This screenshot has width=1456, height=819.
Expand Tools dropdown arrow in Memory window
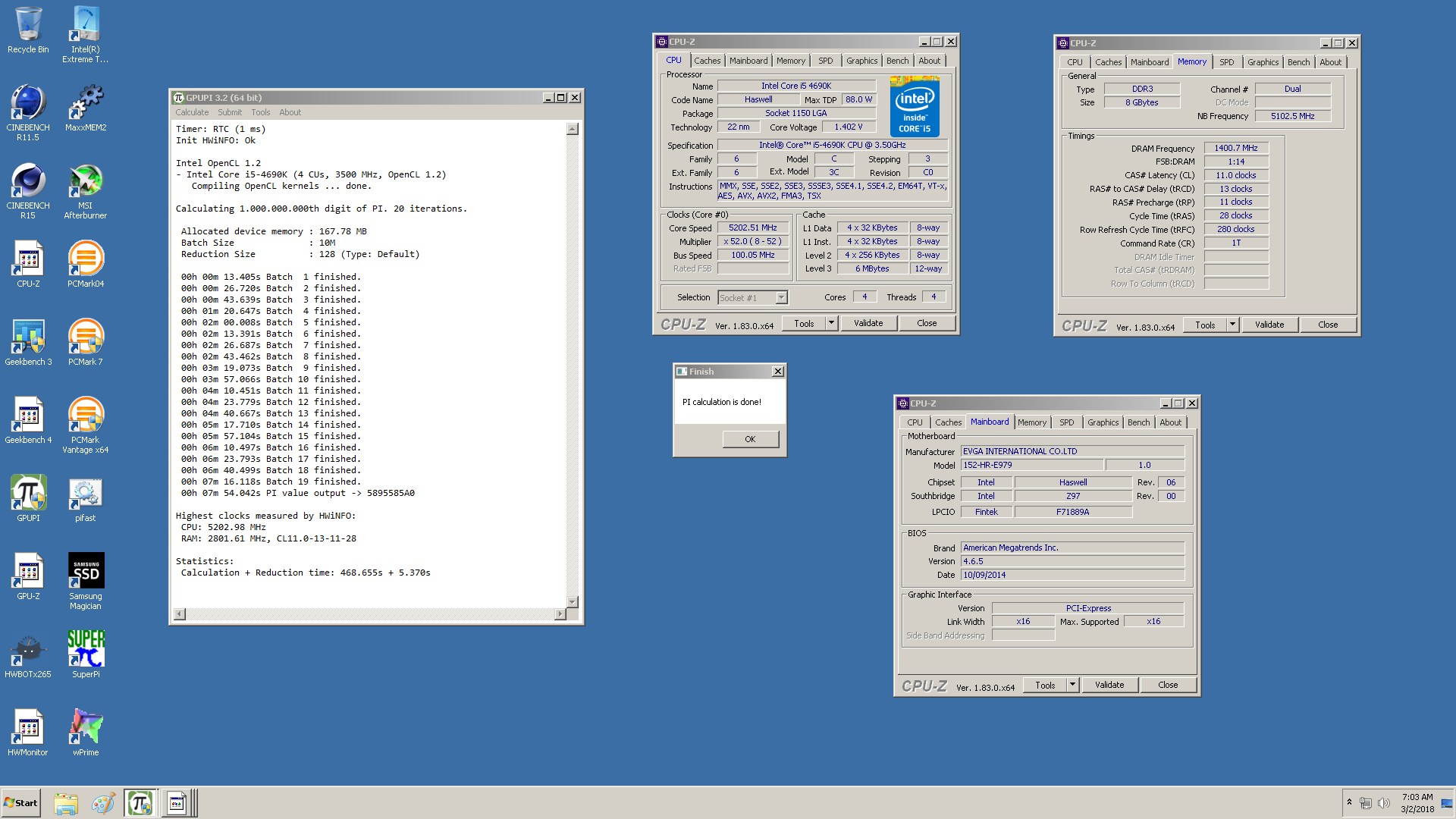(1232, 325)
